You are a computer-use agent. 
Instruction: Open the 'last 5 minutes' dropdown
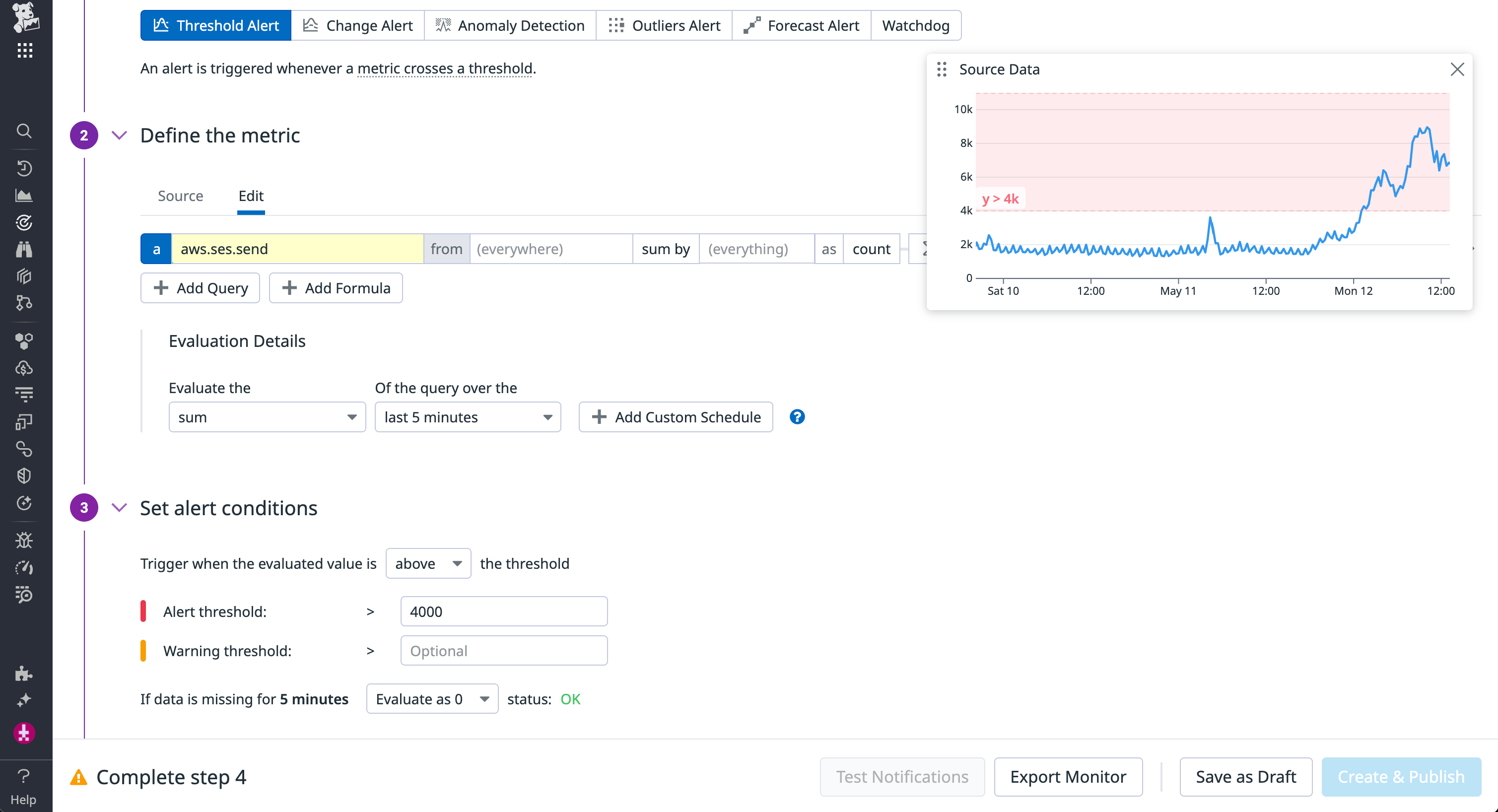[468, 416]
